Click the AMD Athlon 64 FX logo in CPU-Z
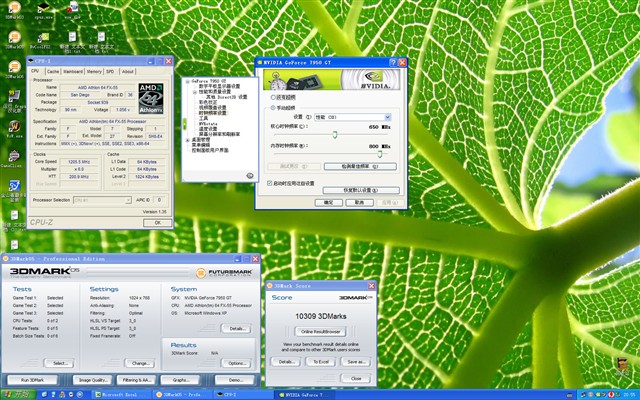This screenshot has height=400, width=640. click(x=151, y=98)
